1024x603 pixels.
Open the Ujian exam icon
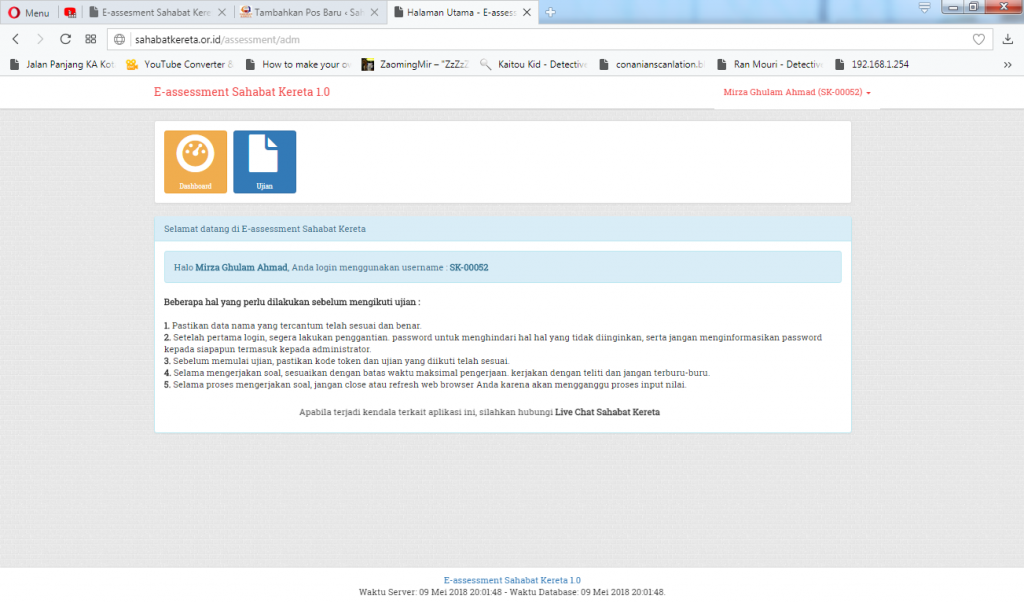(264, 161)
